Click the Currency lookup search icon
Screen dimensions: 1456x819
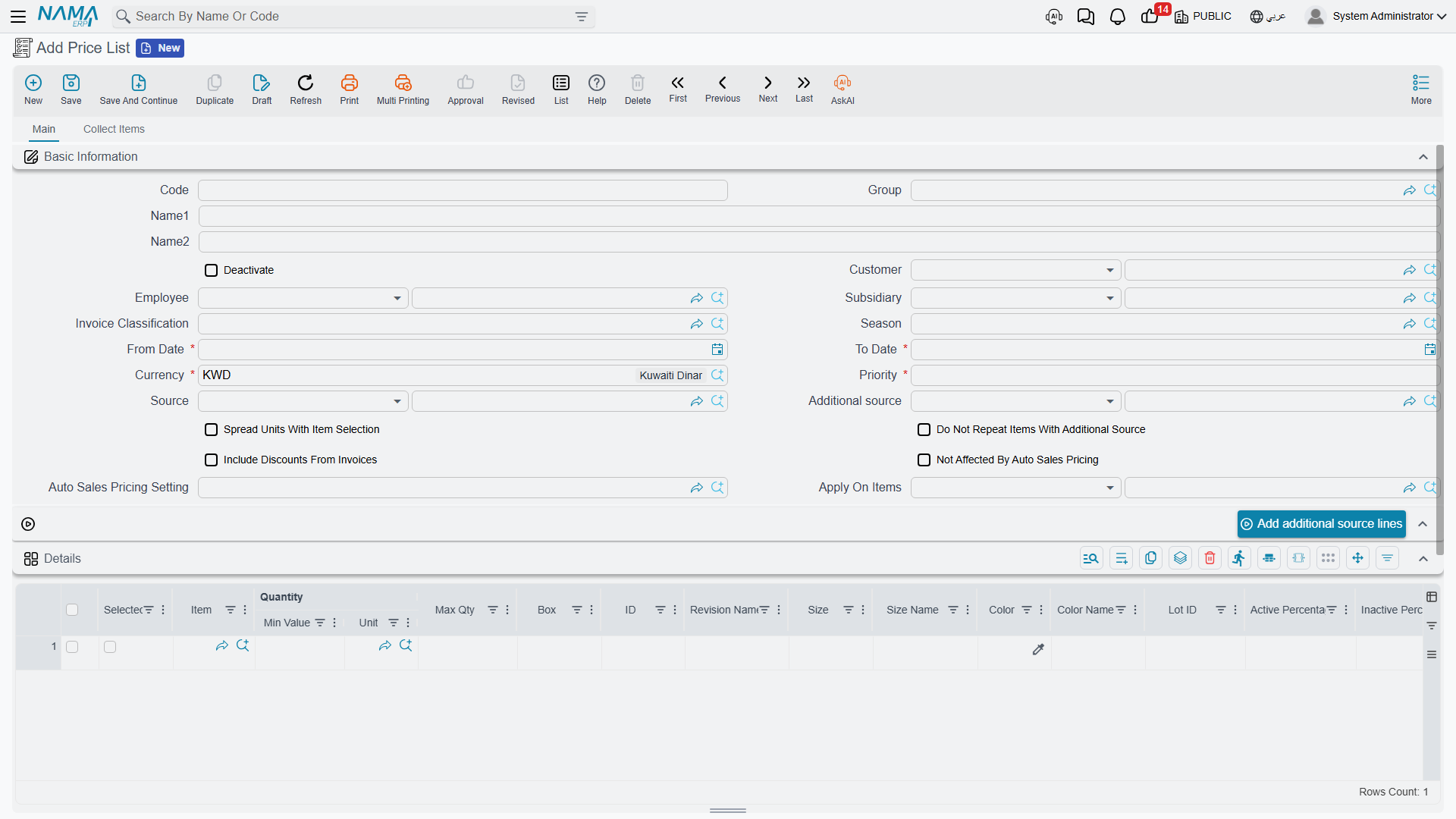click(x=717, y=375)
